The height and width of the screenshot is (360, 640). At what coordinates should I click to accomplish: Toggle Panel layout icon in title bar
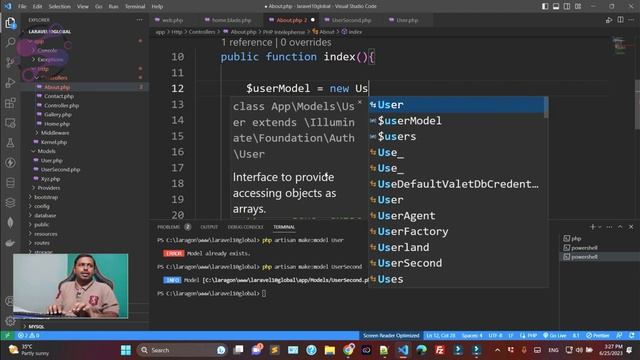tap(556, 6)
